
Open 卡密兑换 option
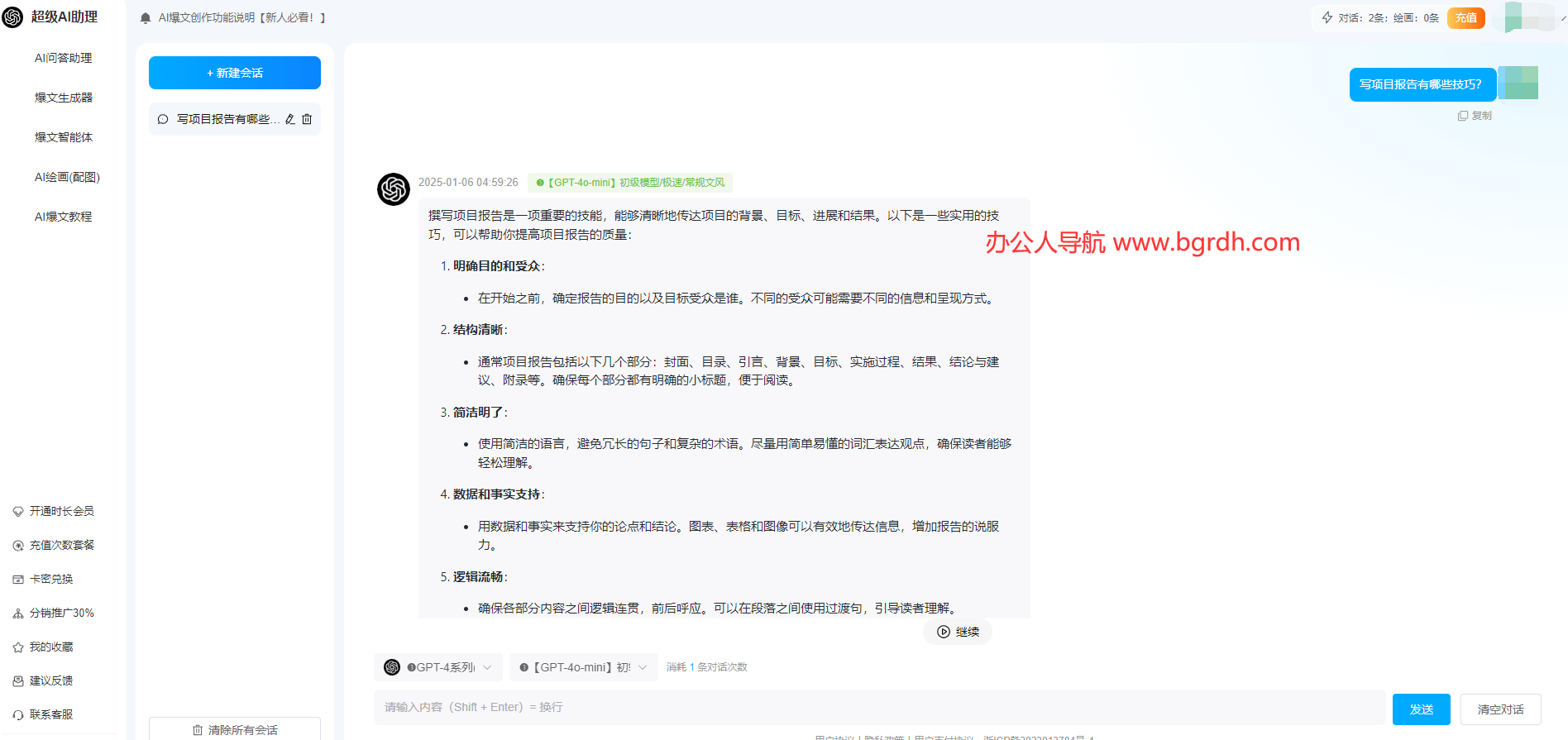click(x=43, y=579)
